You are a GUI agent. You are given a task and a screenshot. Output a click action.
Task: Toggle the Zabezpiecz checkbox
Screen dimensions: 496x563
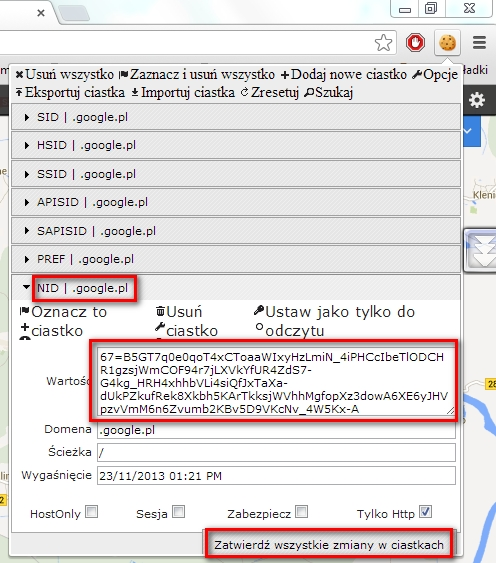click(x=301, y=512)
